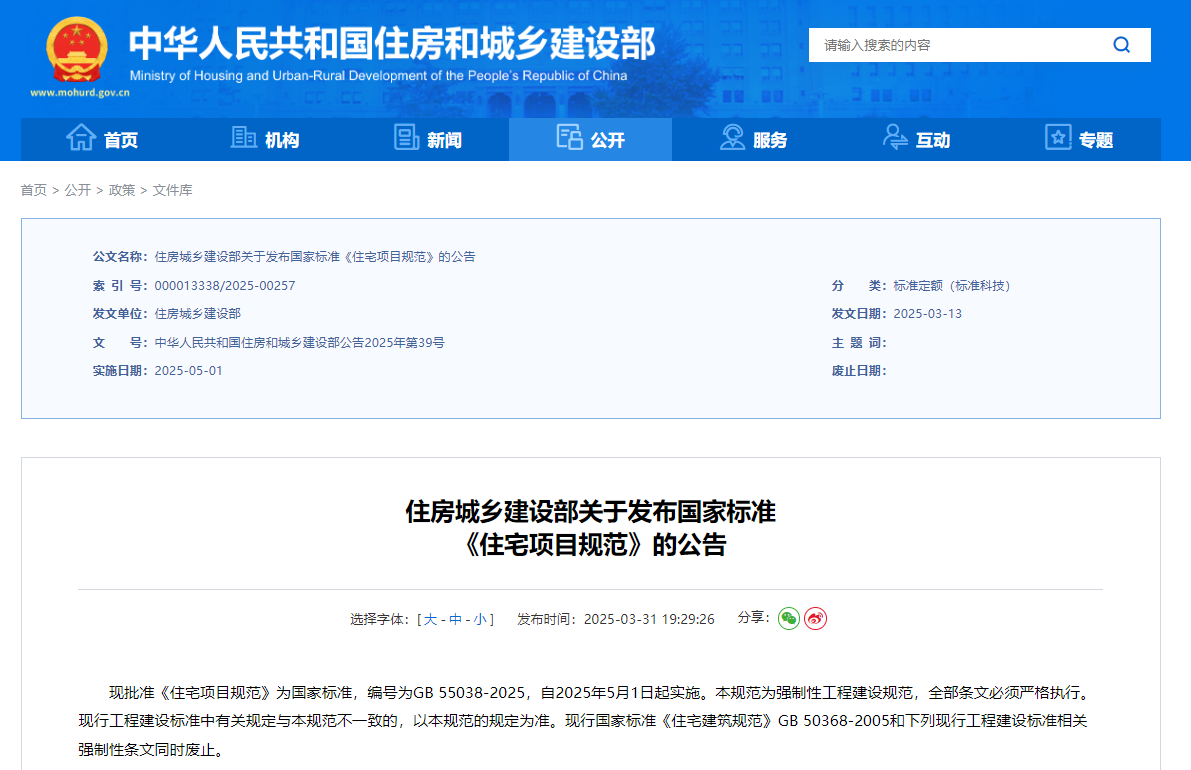This screenshot has height=770, width=1191.
Task: Click the ministry title 中华人民共和国住房和城乡建设部
Action: pos(392,43)
